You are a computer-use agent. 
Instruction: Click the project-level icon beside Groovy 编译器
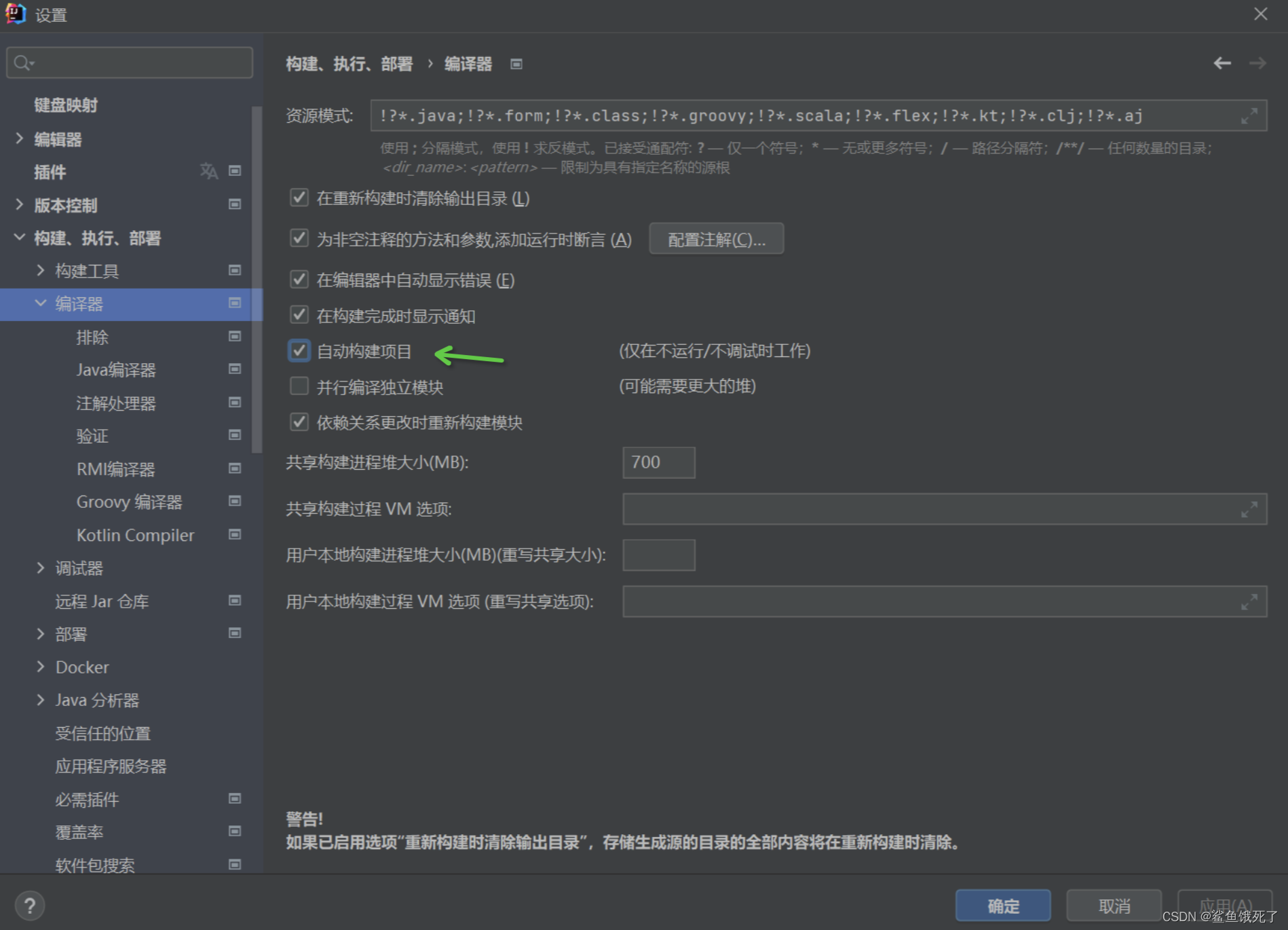pos(235,501)
